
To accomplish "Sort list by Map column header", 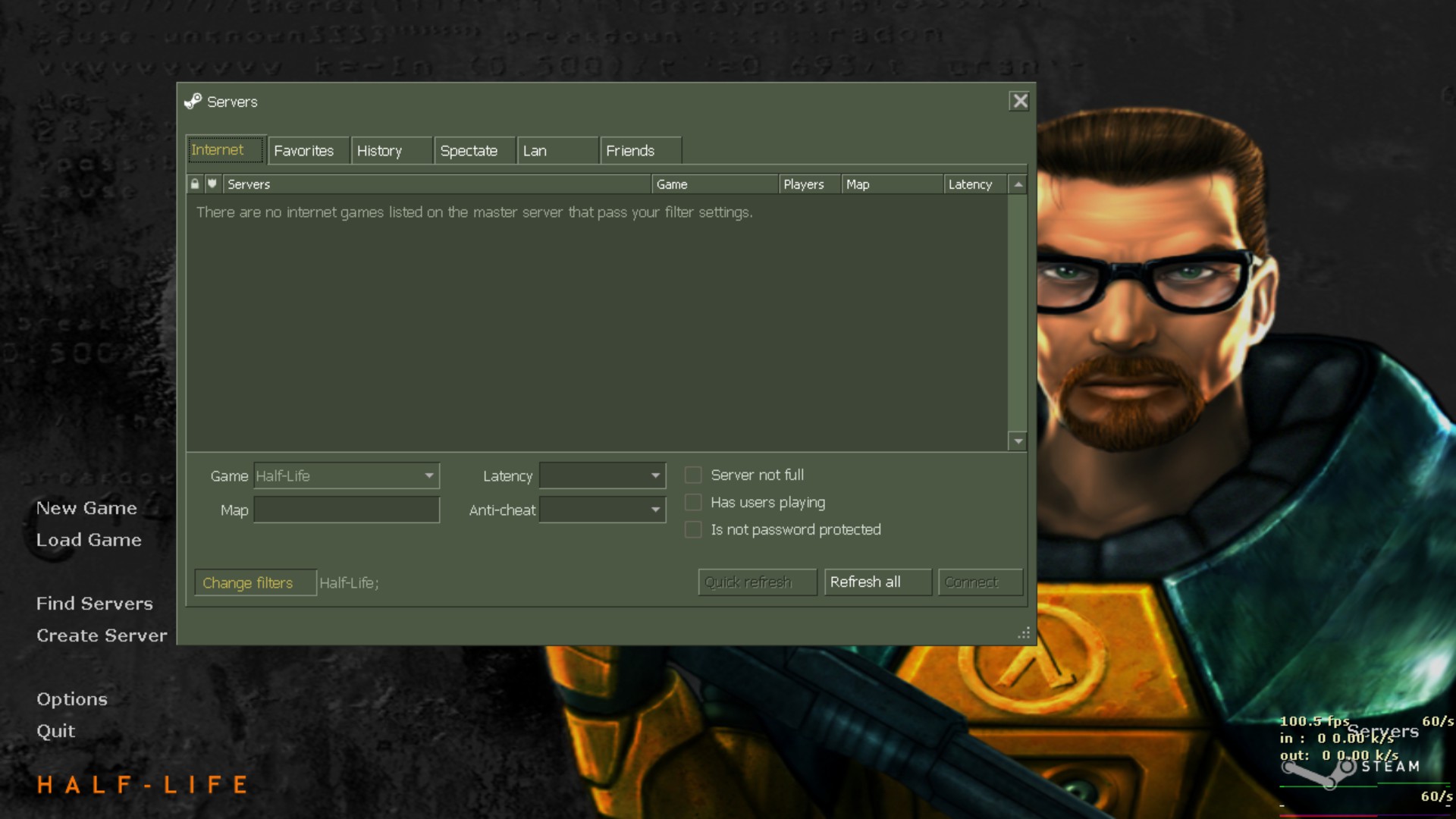I will point(893,184).
